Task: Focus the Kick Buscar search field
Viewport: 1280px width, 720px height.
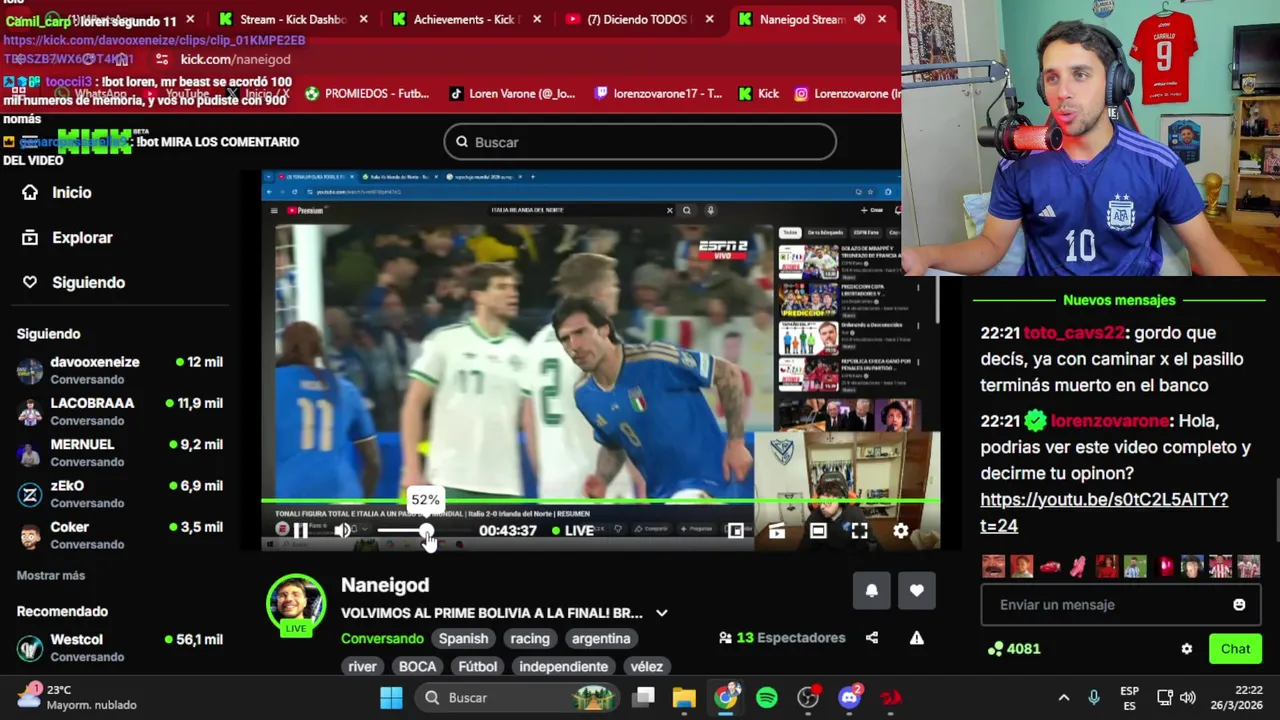Action: coord(640,142)
